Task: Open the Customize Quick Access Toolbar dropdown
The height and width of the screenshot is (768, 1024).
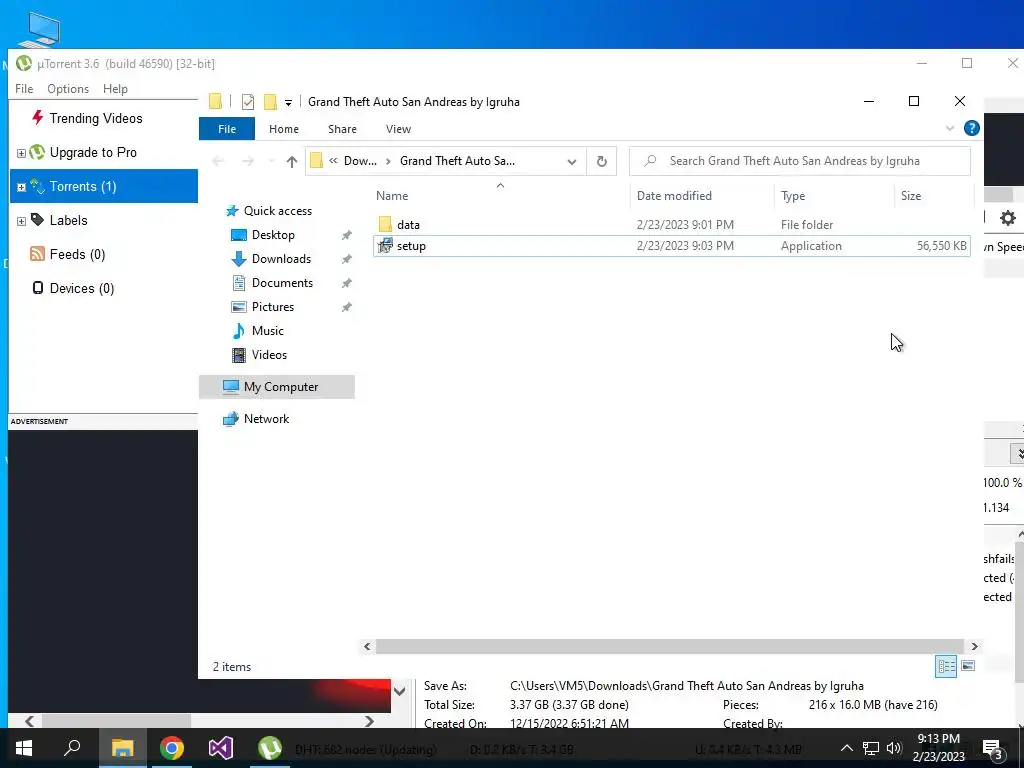Action: (x=288, y=103)
